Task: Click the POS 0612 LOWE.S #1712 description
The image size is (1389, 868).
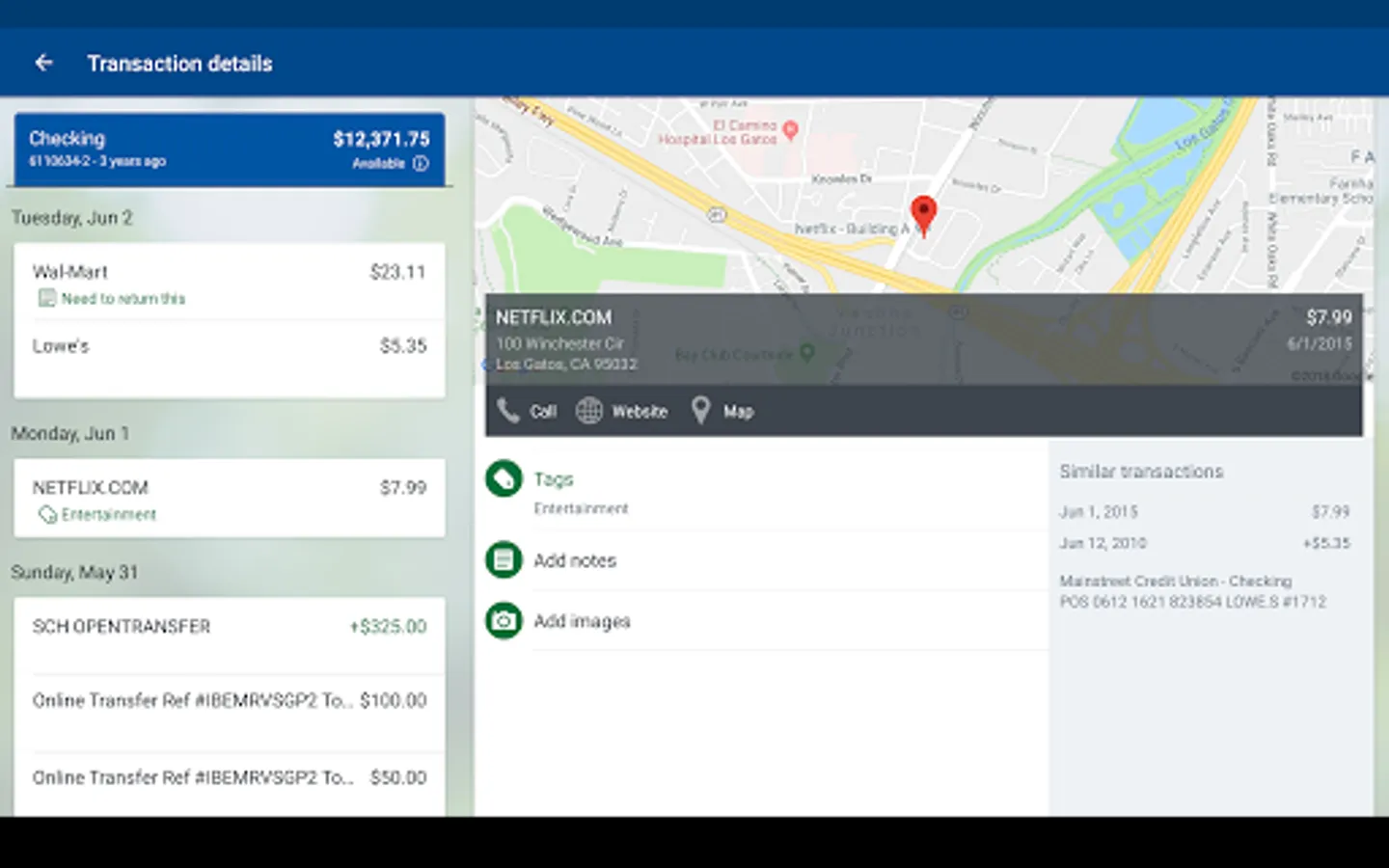Action: point(1193,602)
